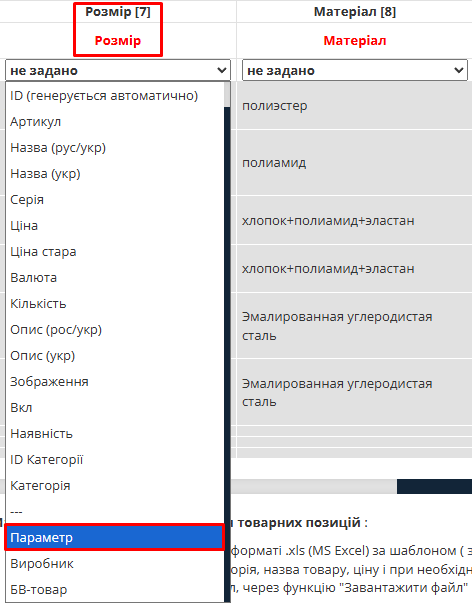Choose 'Зображення' option
The height and width of the screenshot is (610, 472).
click(115, 382)
